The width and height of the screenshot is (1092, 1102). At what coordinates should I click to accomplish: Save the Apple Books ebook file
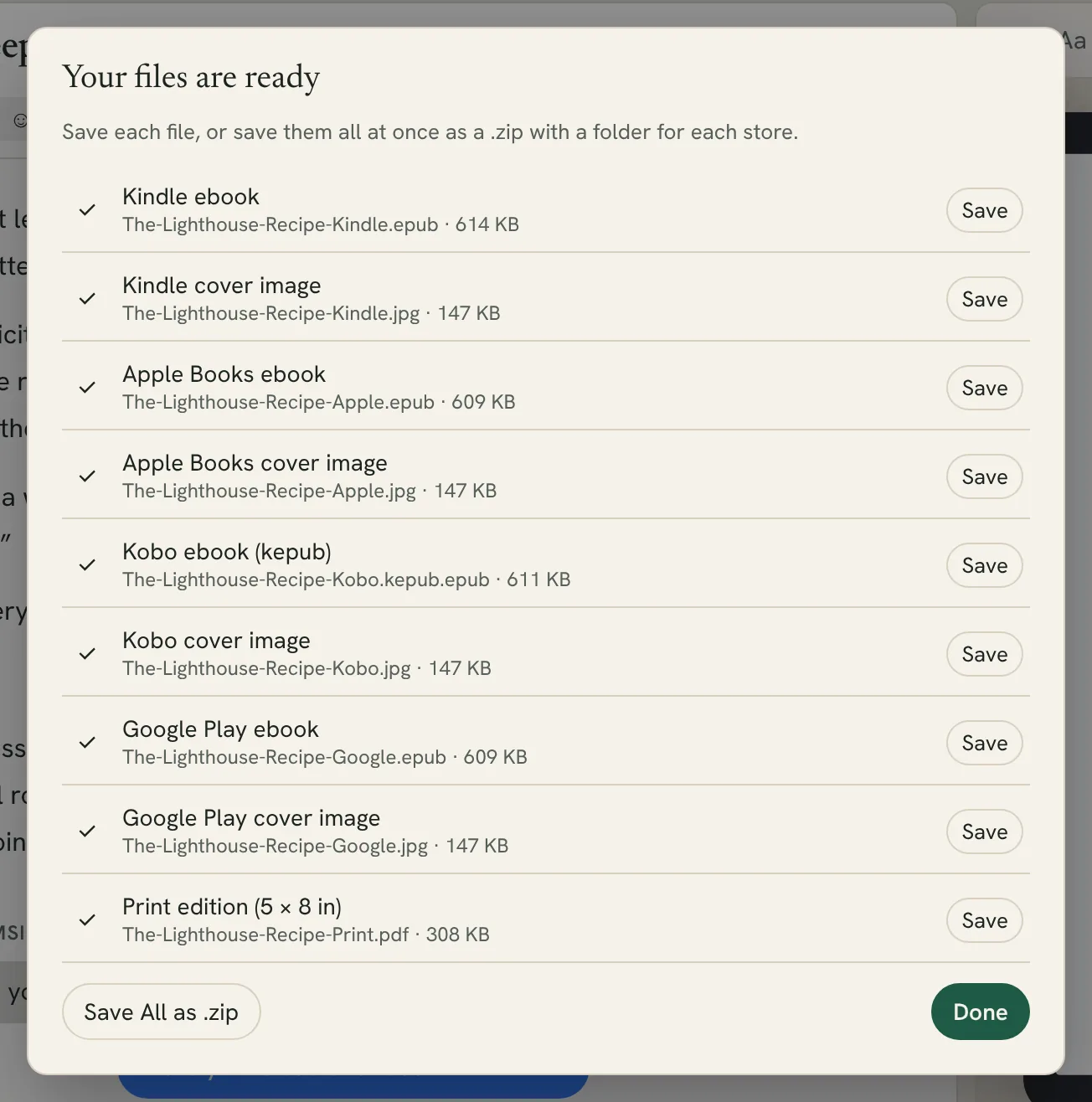[x=984, y=389]
